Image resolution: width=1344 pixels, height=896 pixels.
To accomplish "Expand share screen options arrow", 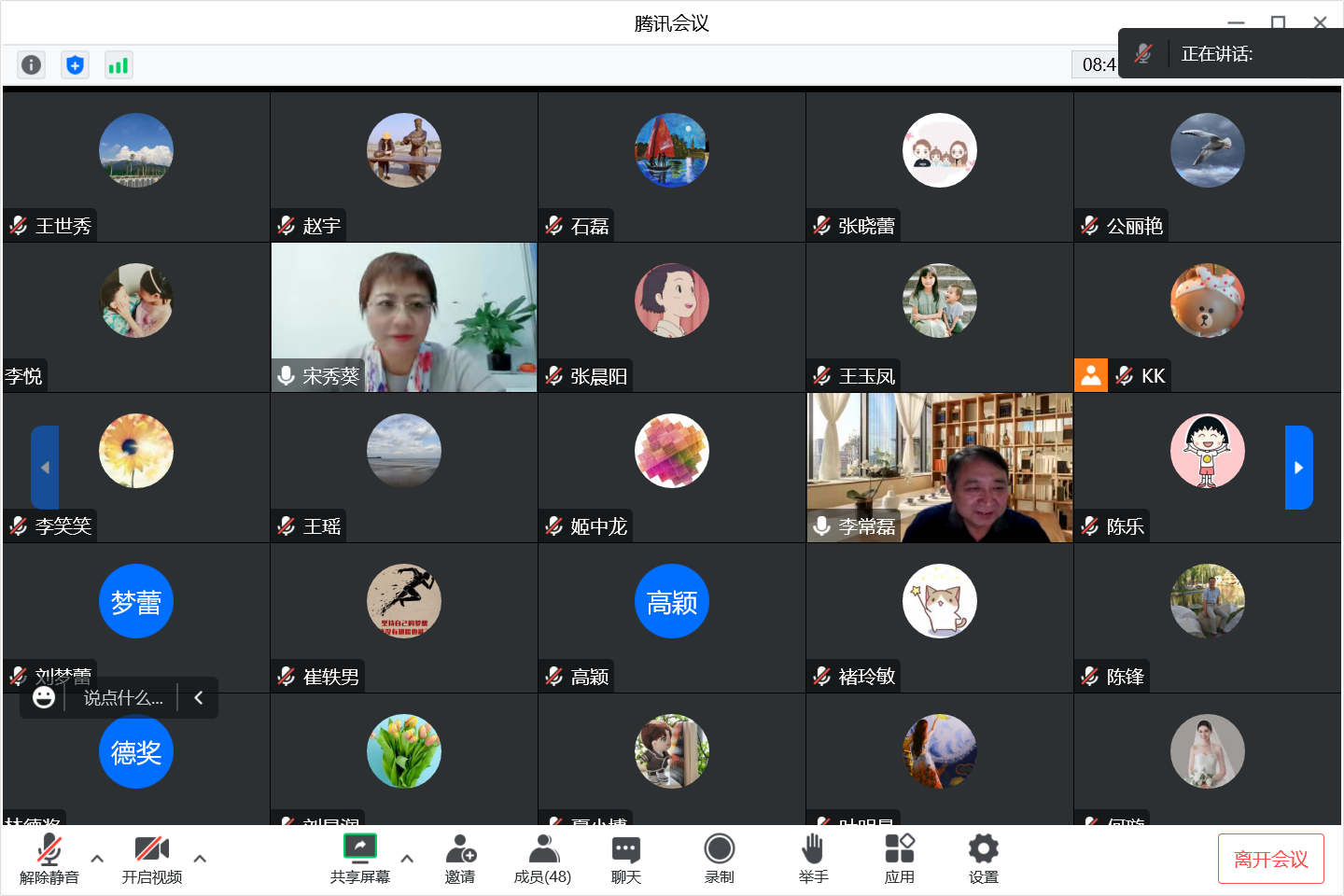I will coord(407,859).
